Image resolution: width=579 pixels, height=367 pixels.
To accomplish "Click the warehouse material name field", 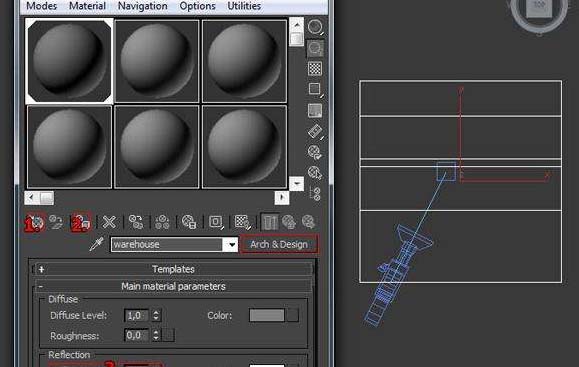I will click(167, 244).
